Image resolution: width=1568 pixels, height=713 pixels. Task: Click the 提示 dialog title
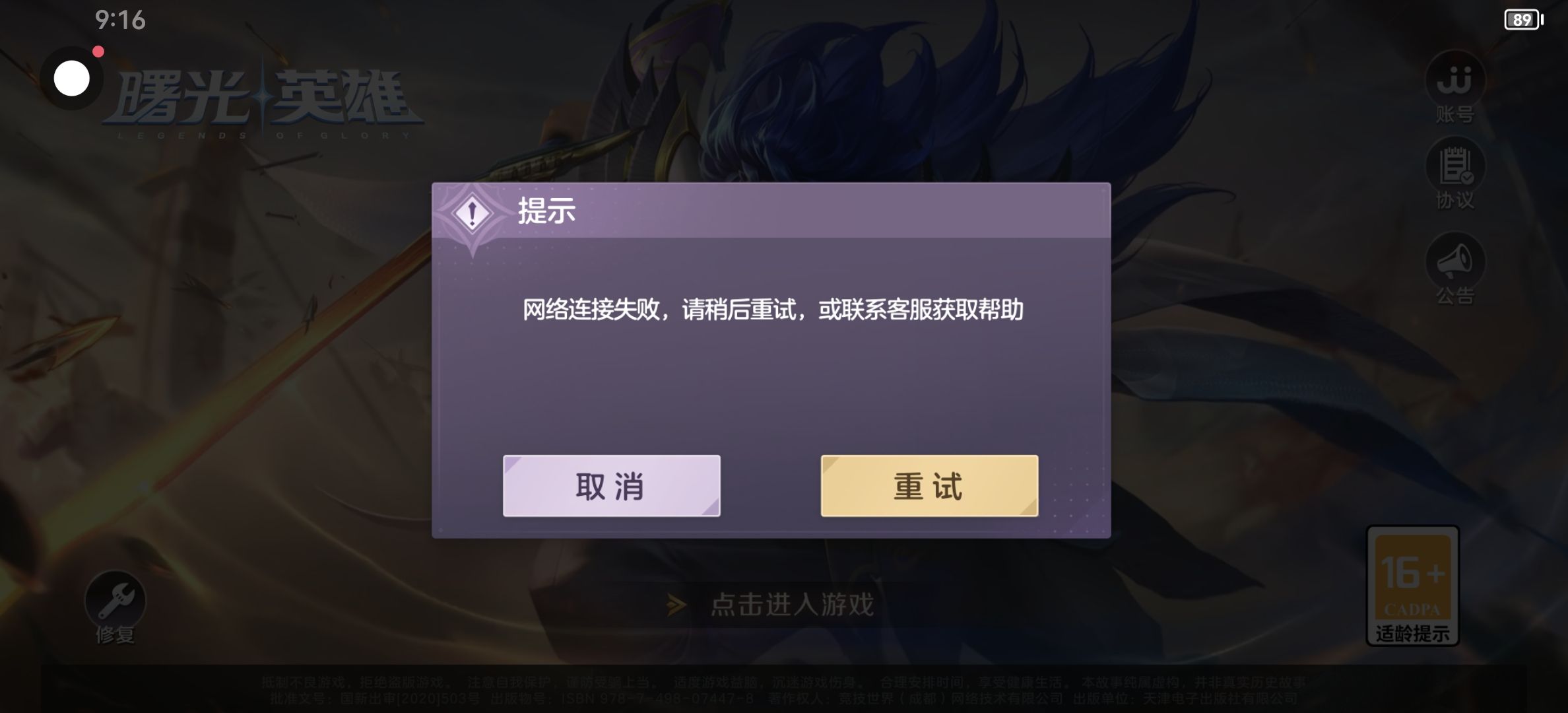[x=546, y=211]
